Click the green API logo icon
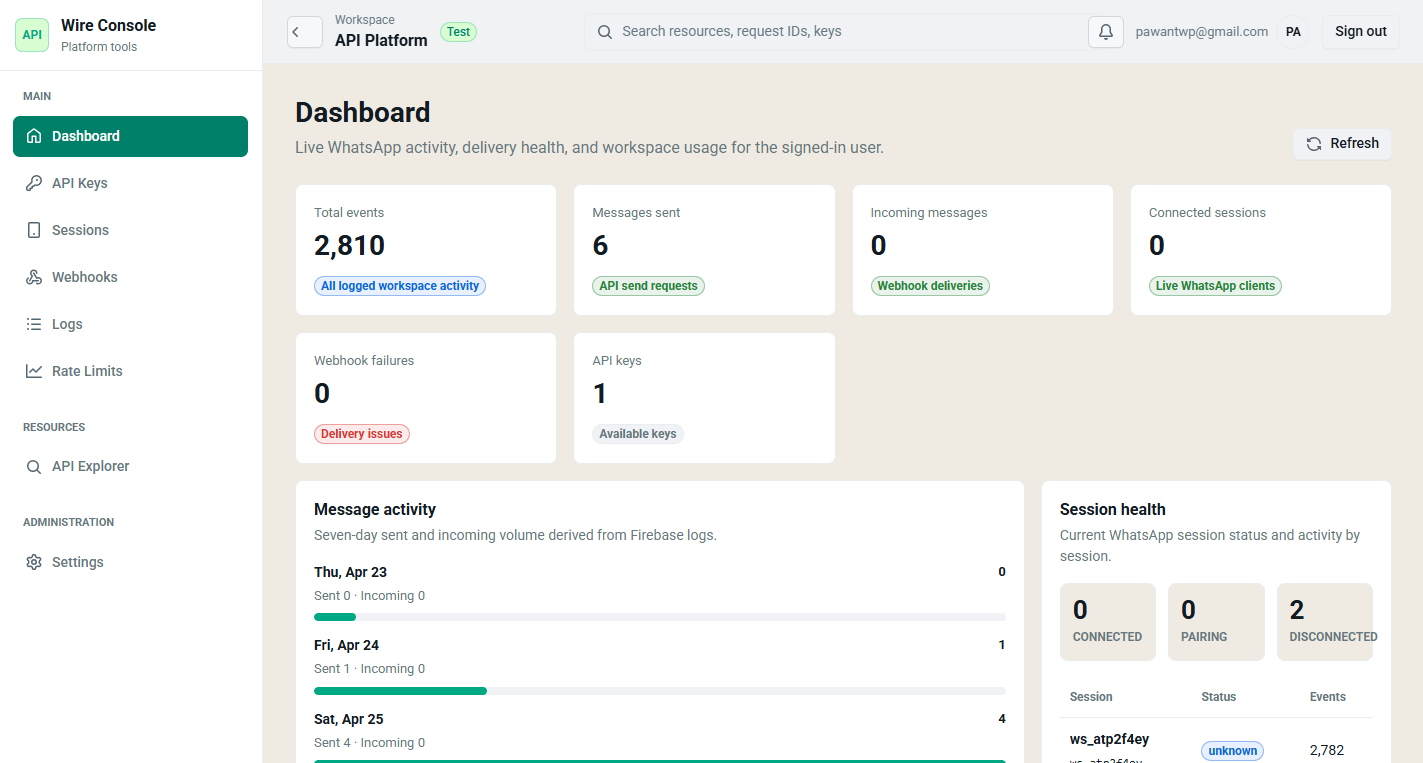 click(x=32, y=34)
